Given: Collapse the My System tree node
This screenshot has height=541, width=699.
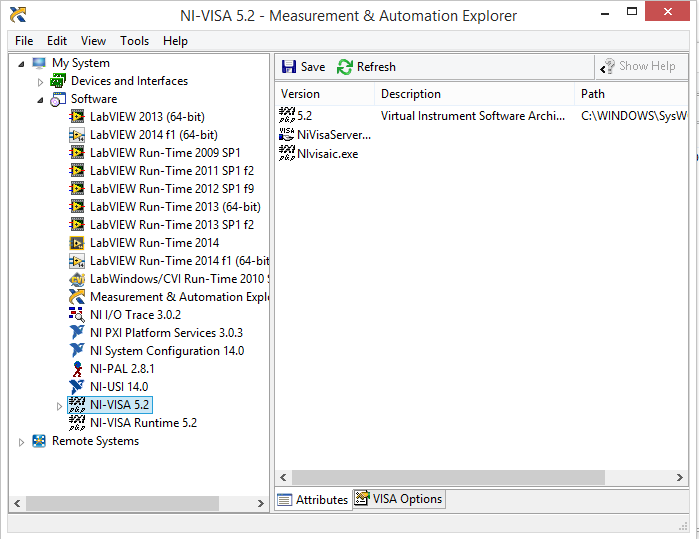Looking at the screenshot, I should 21,64.
